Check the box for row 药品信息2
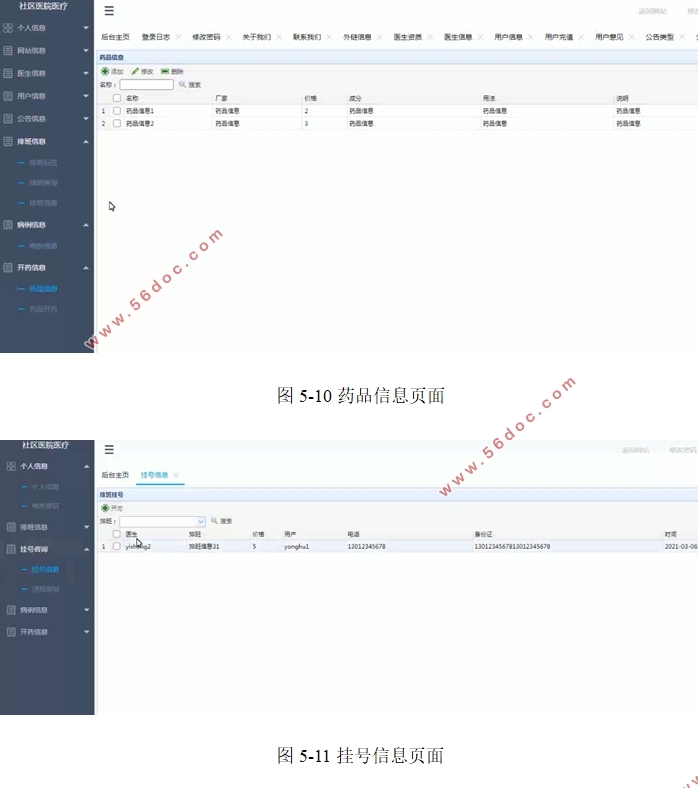Viewport: 698px width, 788px height. pyautogui.click(x=117, y=123)
